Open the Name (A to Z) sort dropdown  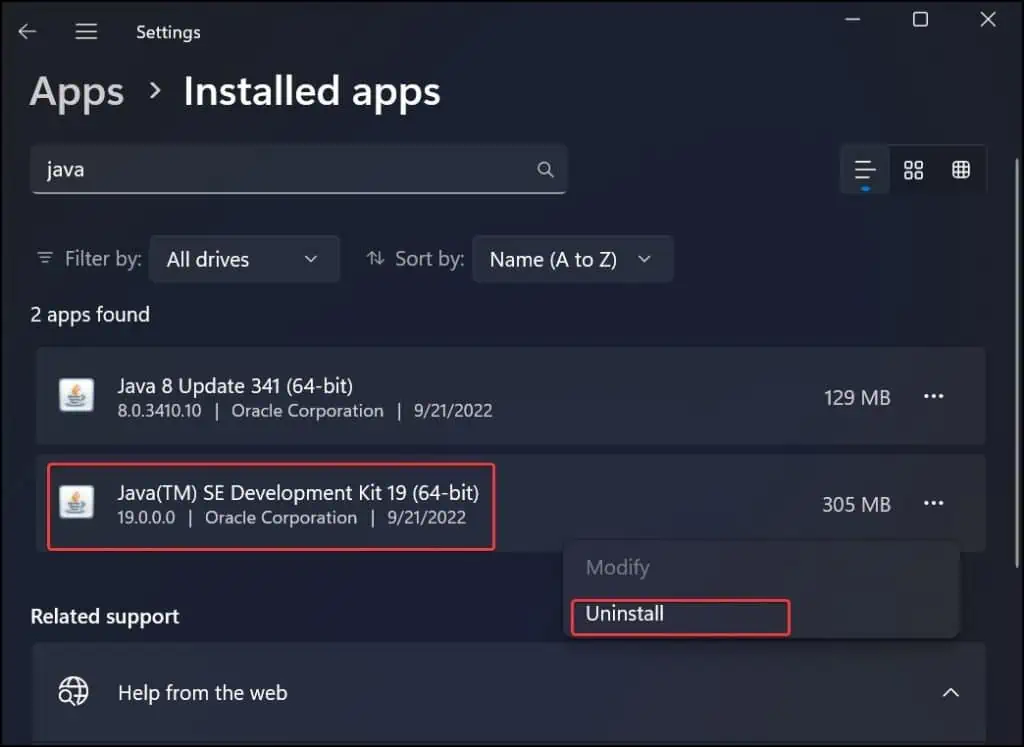pyautogui.click(x=572, y=258)
